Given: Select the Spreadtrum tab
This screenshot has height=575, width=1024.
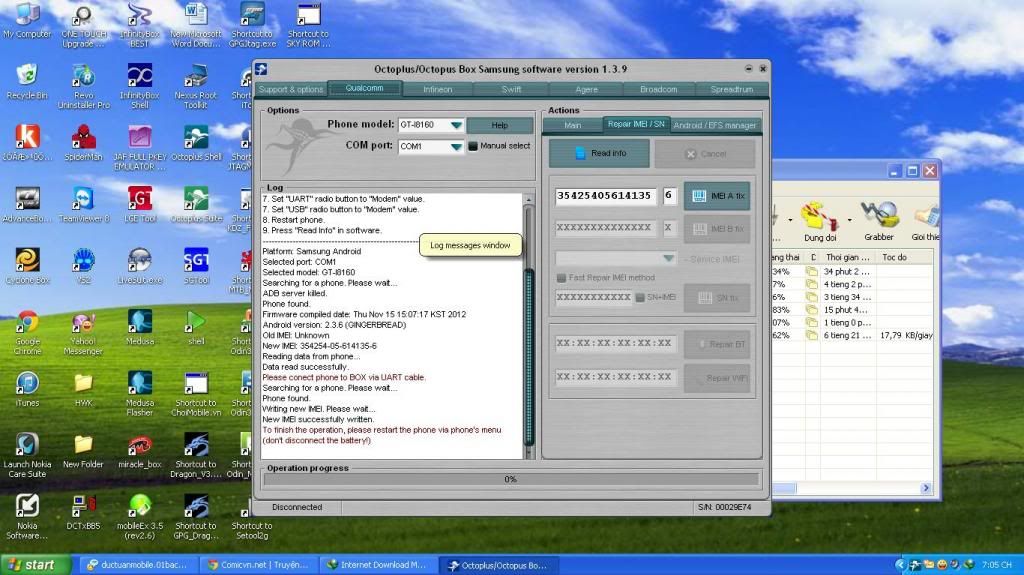Looking at the screenshot, I should coord(731,90).
